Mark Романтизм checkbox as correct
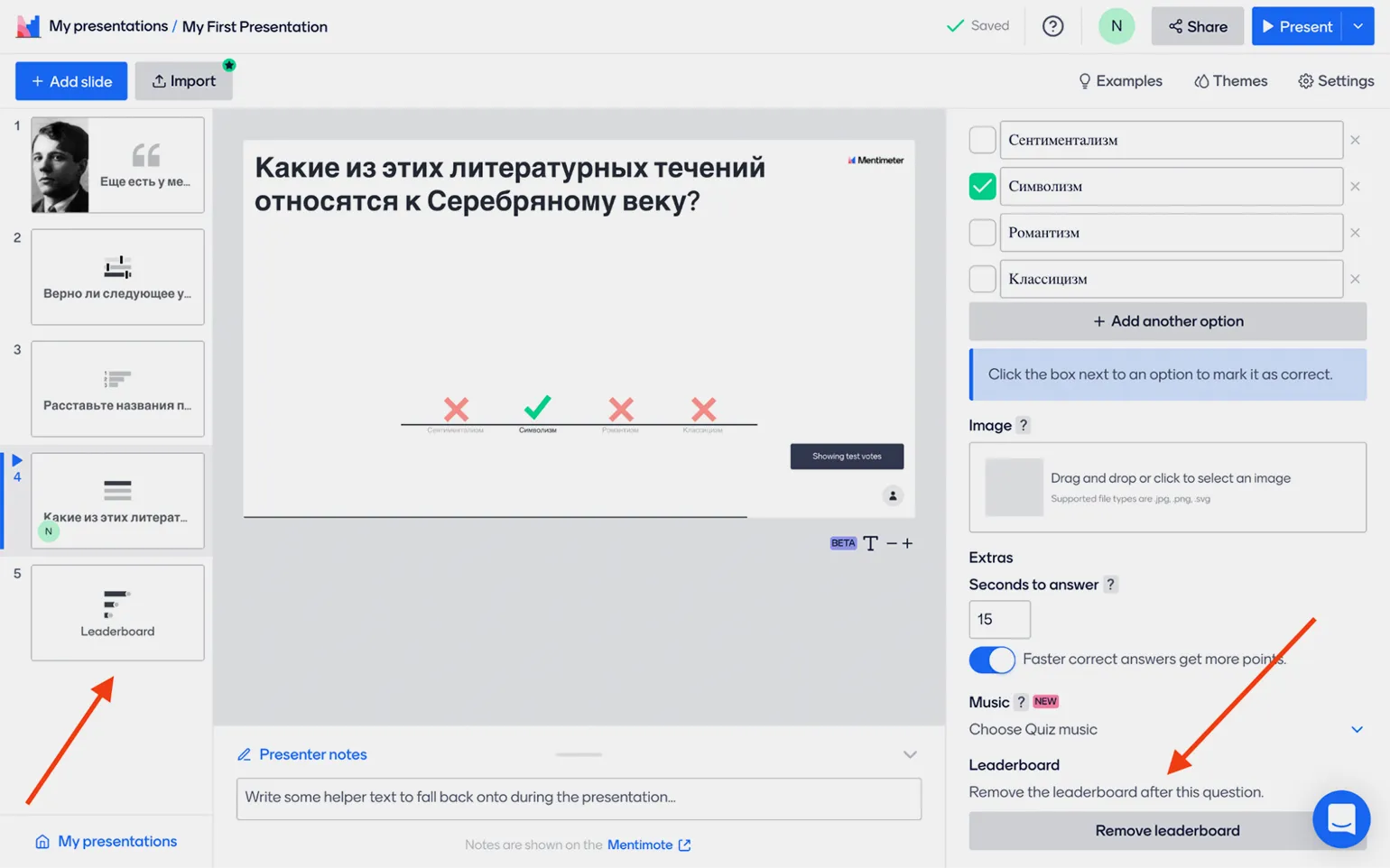The height and width of the screenshot is (868, 1390). pos(982,233)
